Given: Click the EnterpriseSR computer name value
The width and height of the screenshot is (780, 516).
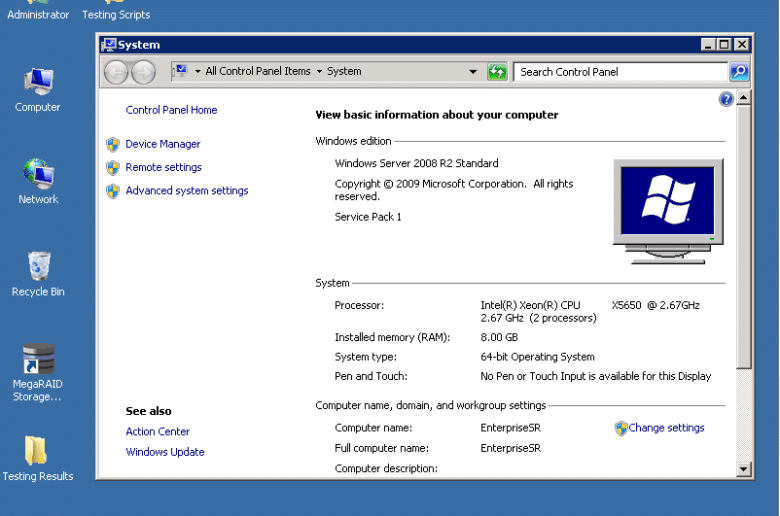Looking at the screenshot, I should [x=510, y=428].
